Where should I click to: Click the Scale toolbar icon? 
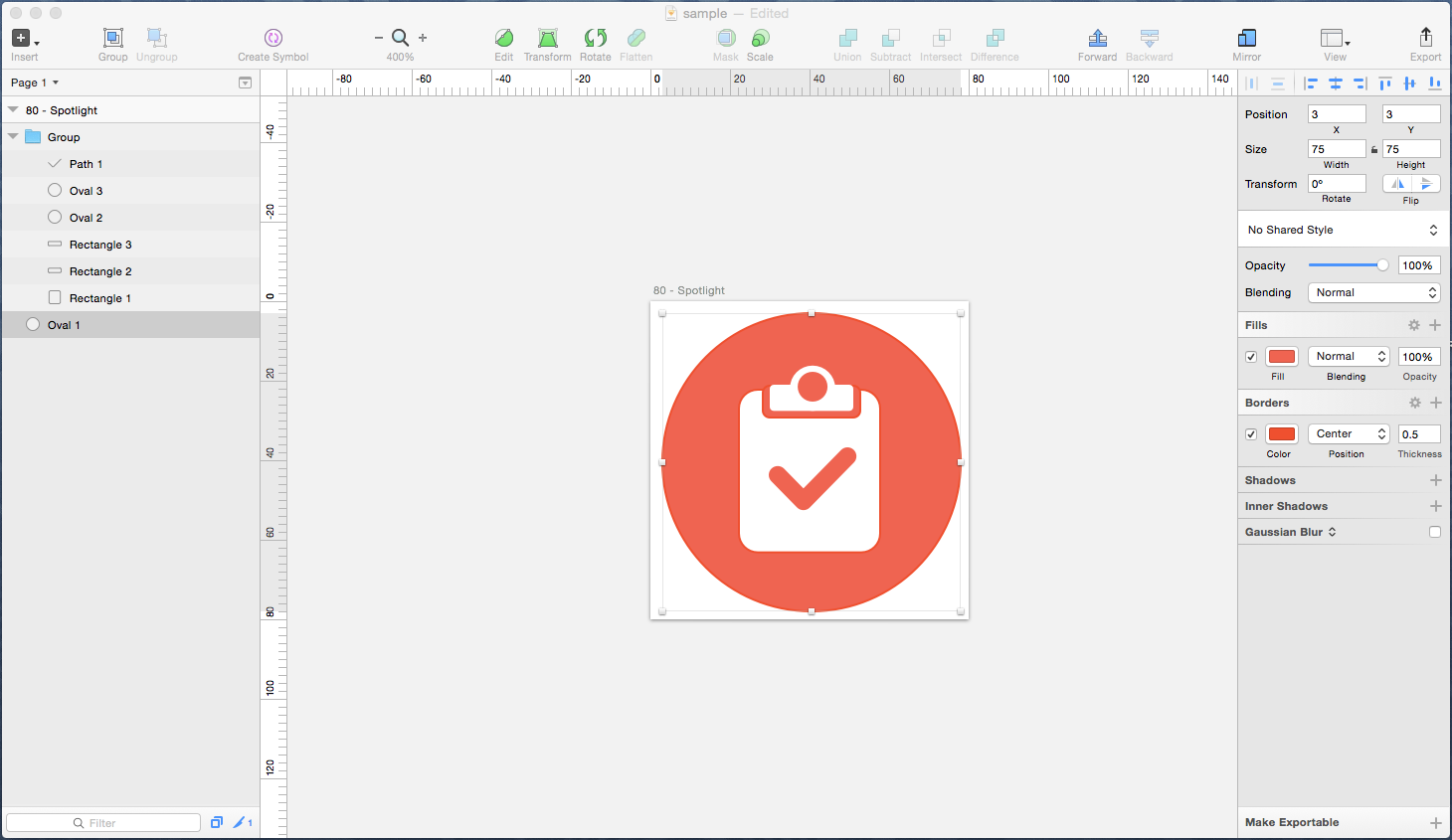[760, 38]
